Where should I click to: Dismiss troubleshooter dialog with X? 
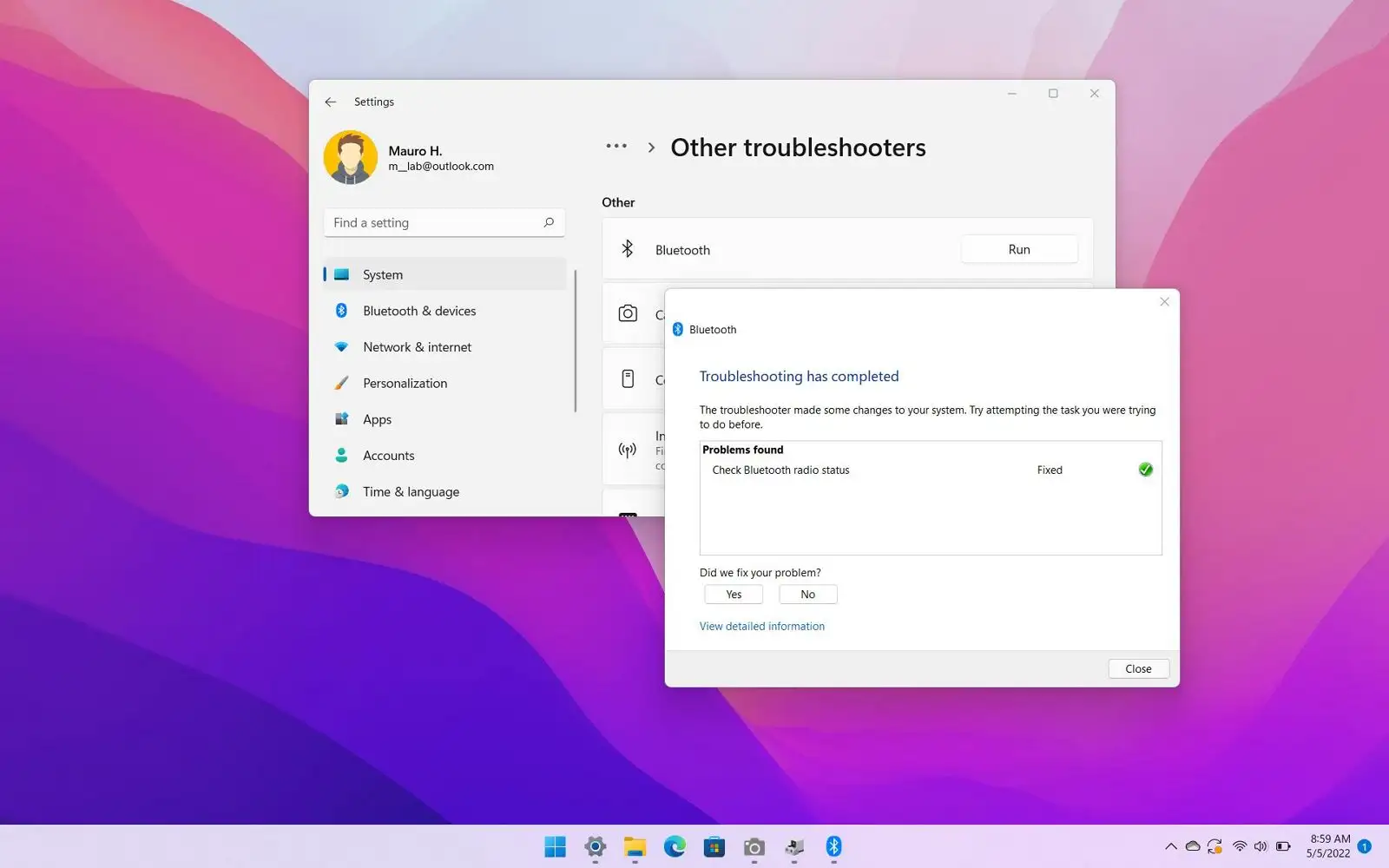[1165, 302]
